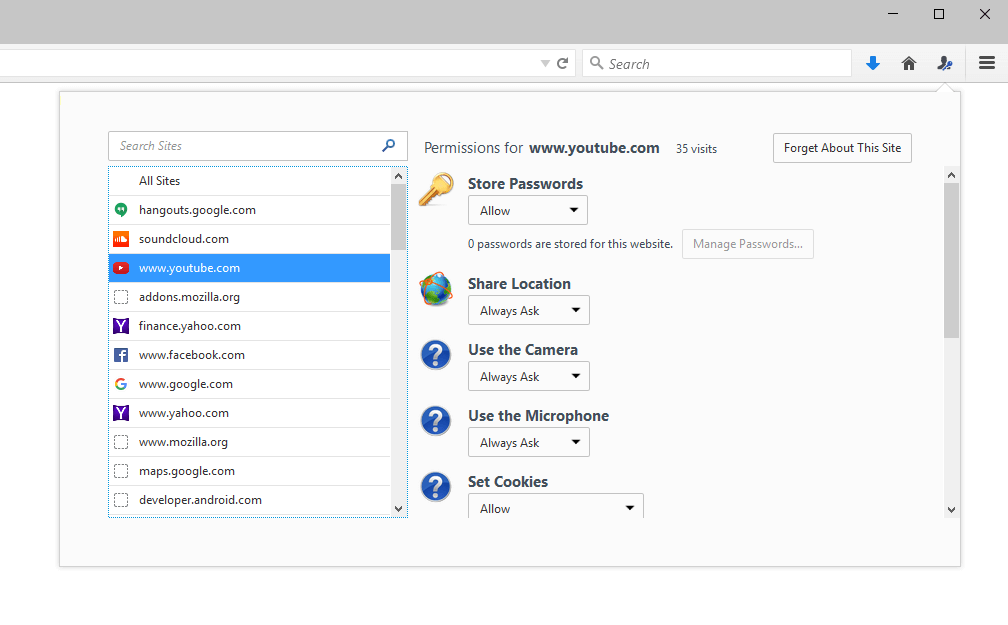Image resolution: width=1008 pixels, height=625 pixels.
Task: Click site list scroll up arrow
Action: [399, 176]
